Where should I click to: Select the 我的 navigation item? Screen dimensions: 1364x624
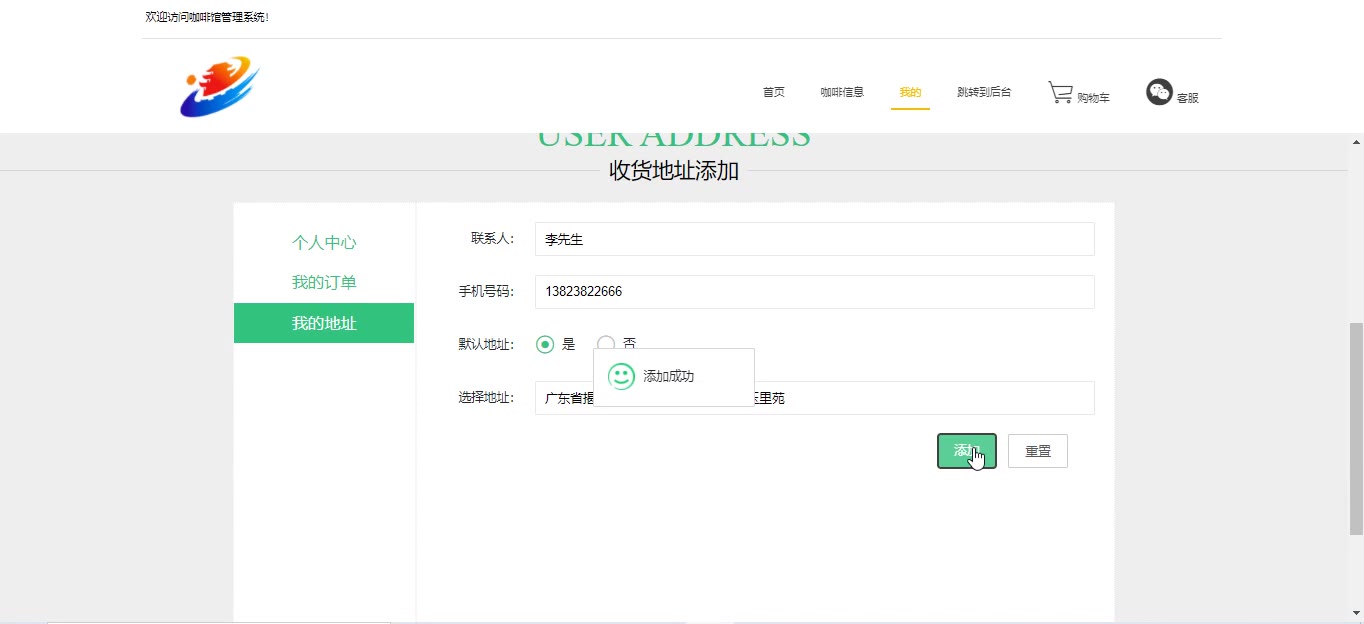(910, 92)
